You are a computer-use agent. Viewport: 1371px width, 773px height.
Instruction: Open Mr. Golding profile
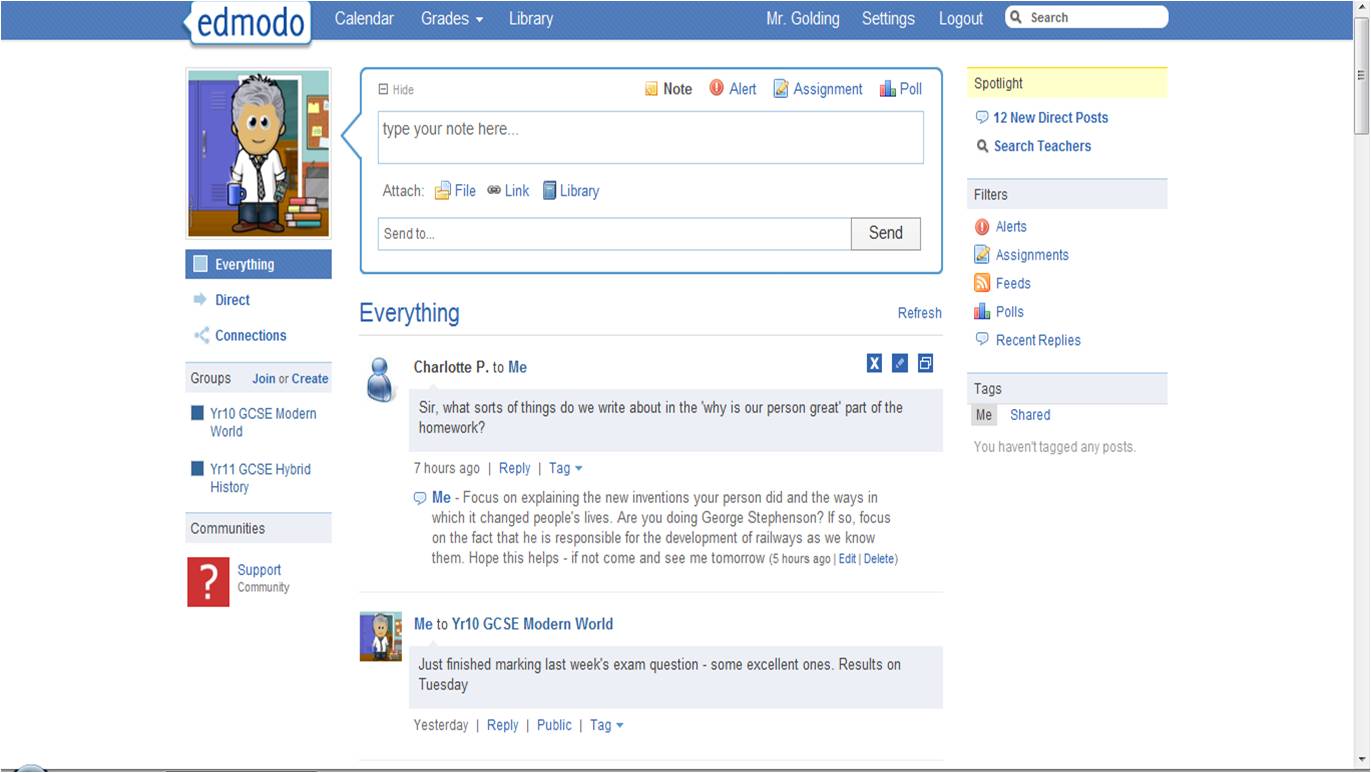803,18
